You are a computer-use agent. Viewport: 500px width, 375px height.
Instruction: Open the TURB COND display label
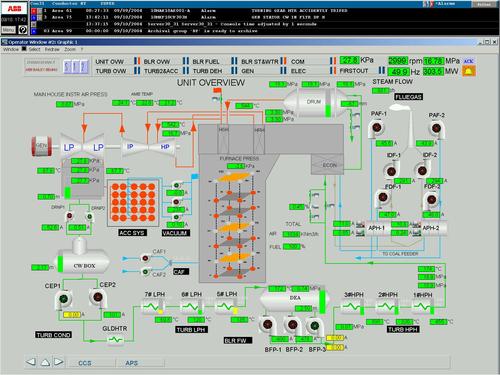(x=54, y=335)
